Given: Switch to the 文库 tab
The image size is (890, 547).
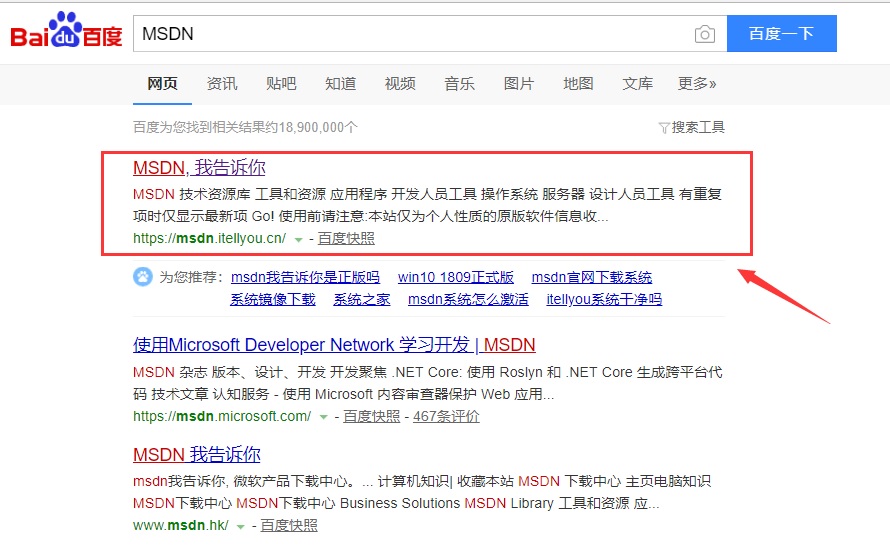Looking at the screenshot, I should point(637,84).
